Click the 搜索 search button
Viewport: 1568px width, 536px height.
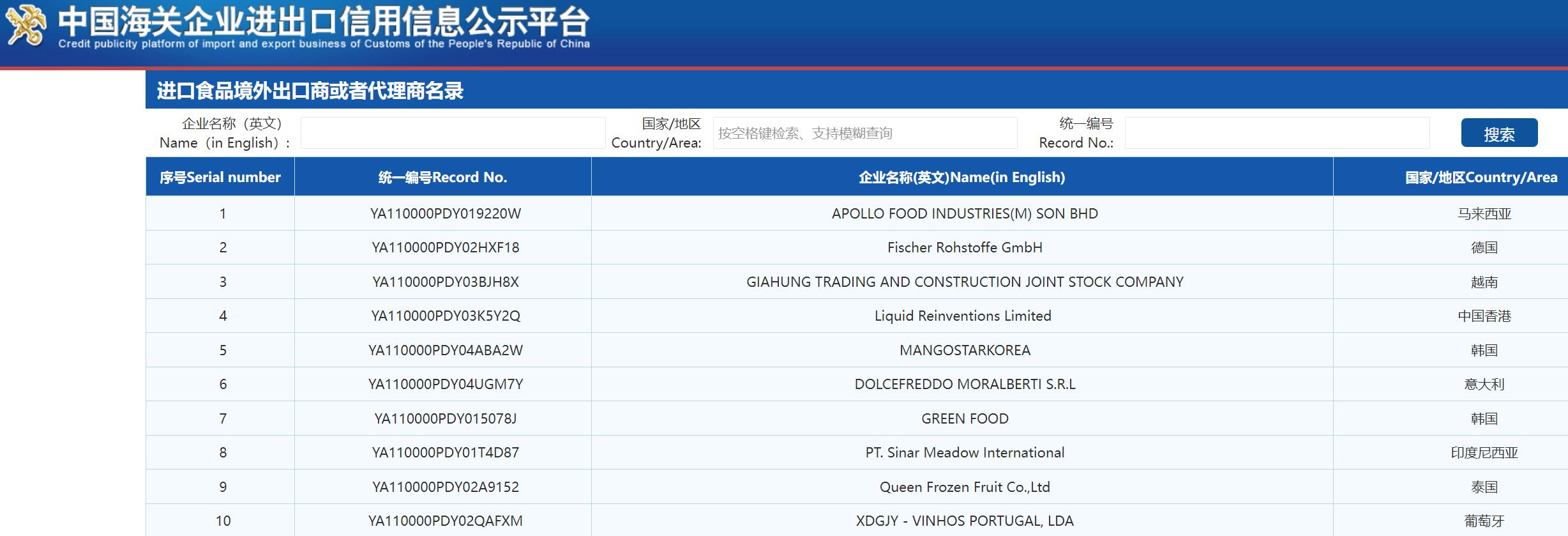click(x=1499, y=133)
